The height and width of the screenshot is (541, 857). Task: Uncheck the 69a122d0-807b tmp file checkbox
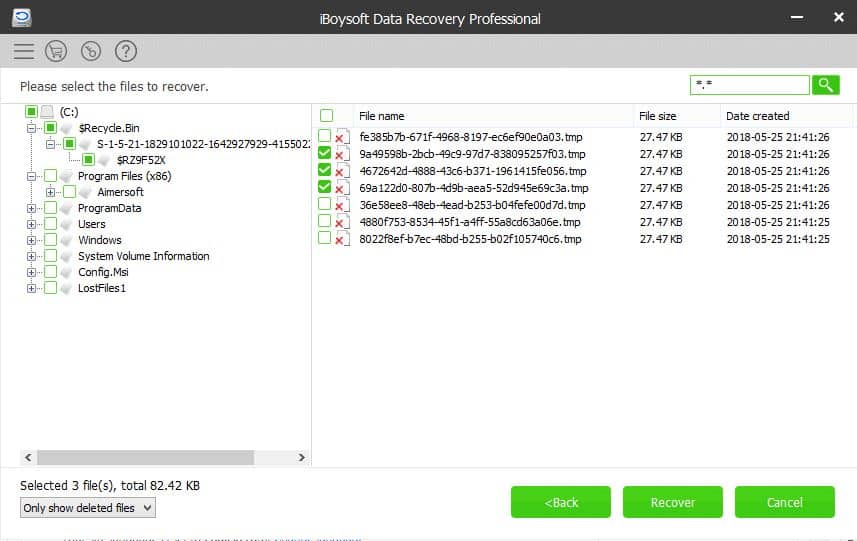pos(324,186)
